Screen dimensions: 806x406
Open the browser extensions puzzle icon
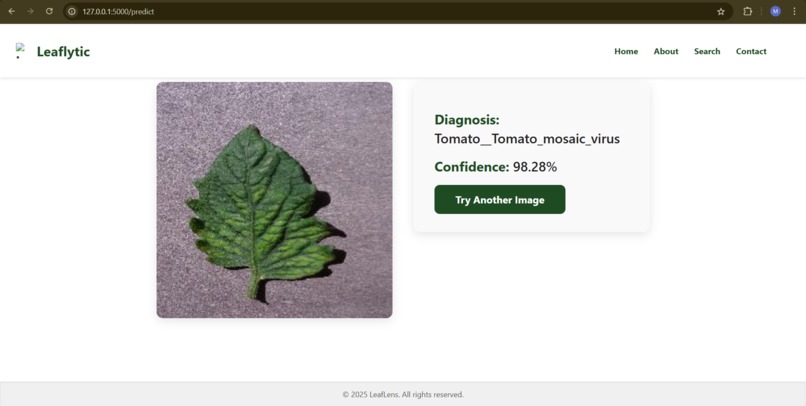point(747,11)
